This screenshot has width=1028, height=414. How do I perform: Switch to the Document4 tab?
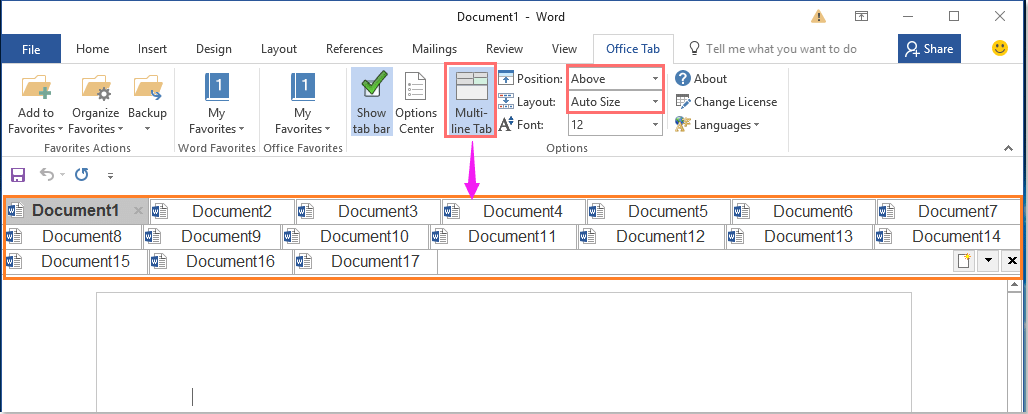pos(513,211)
